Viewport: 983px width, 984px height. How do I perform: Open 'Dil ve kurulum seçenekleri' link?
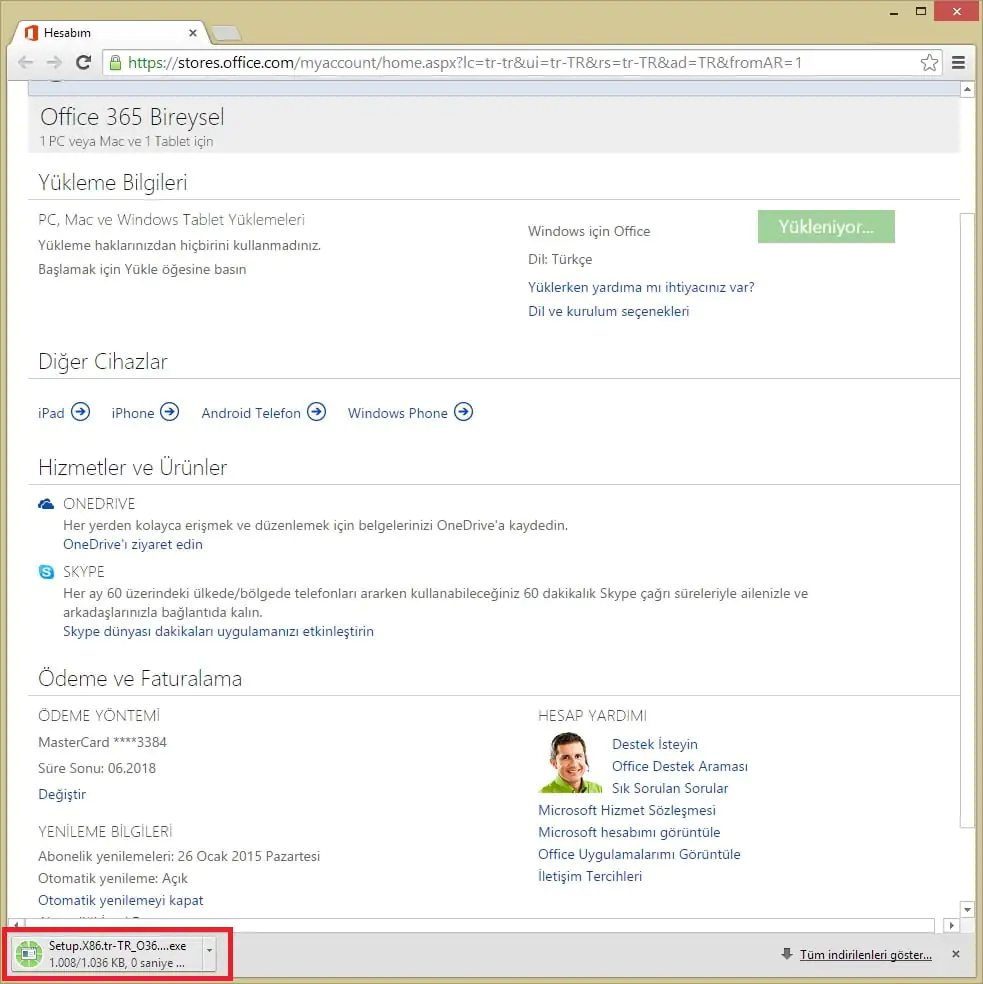click(x=608, y=311)
